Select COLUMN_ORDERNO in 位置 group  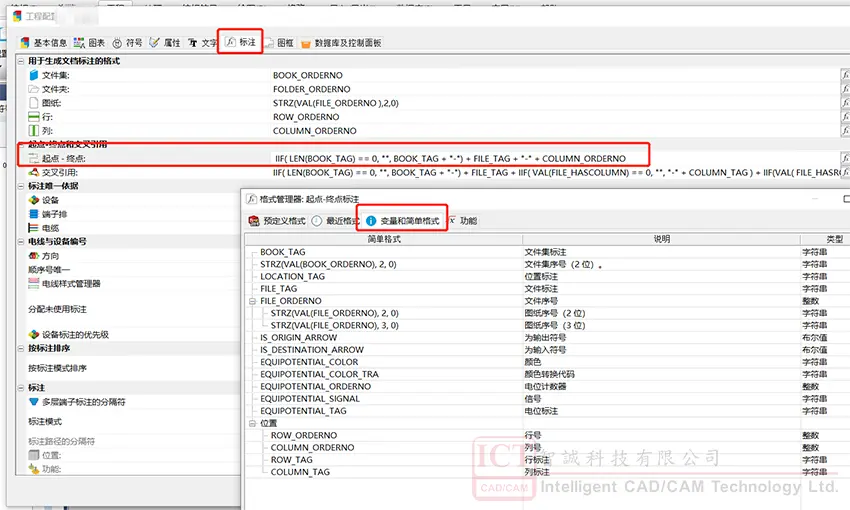(x=312, y=447)
